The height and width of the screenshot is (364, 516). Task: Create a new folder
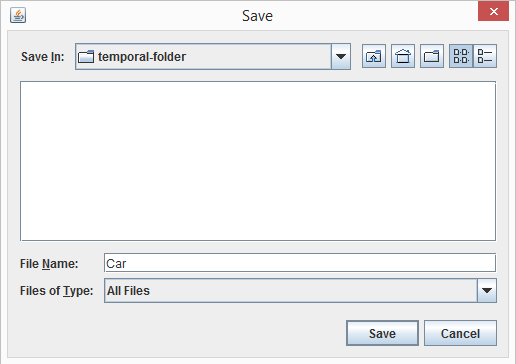(432, 56)
